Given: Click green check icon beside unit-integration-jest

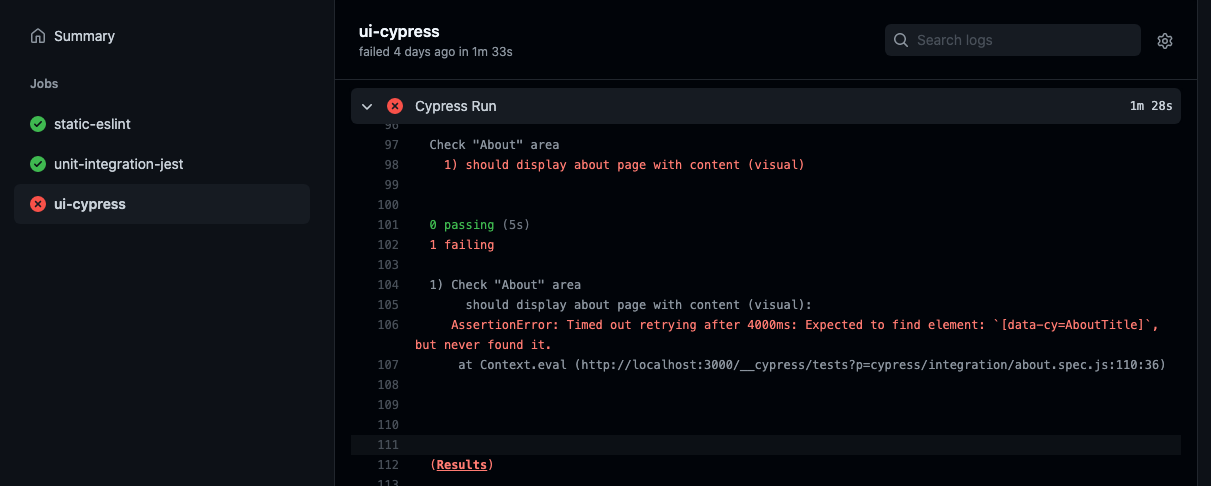Looking at the screenshot, I should [38, 164].
